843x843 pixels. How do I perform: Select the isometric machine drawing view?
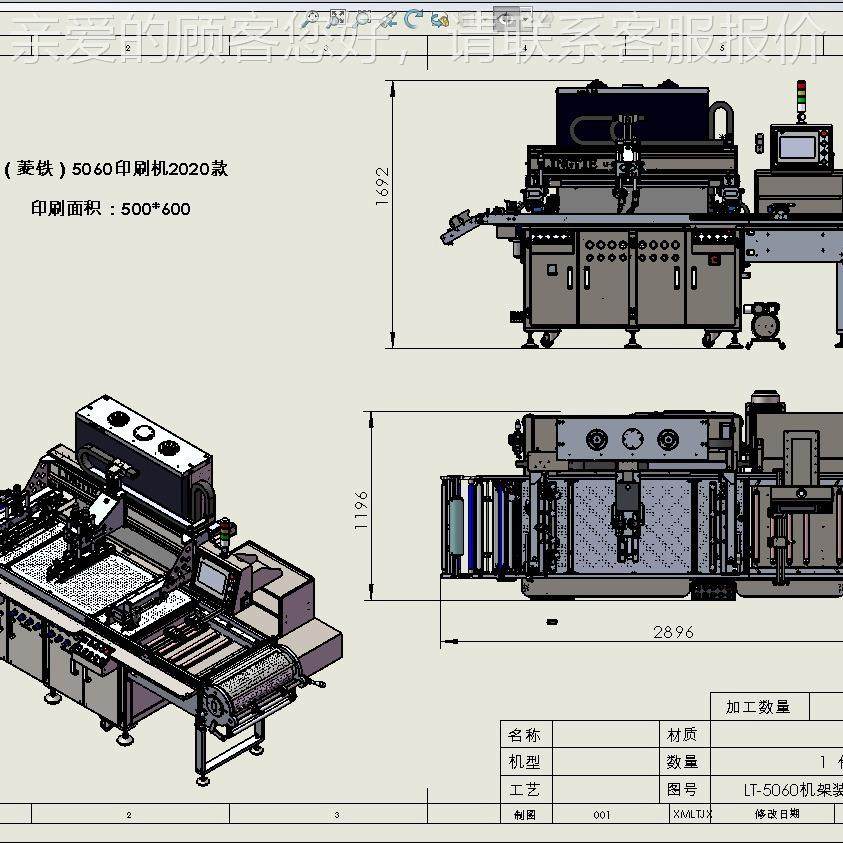tap(171, 589)
